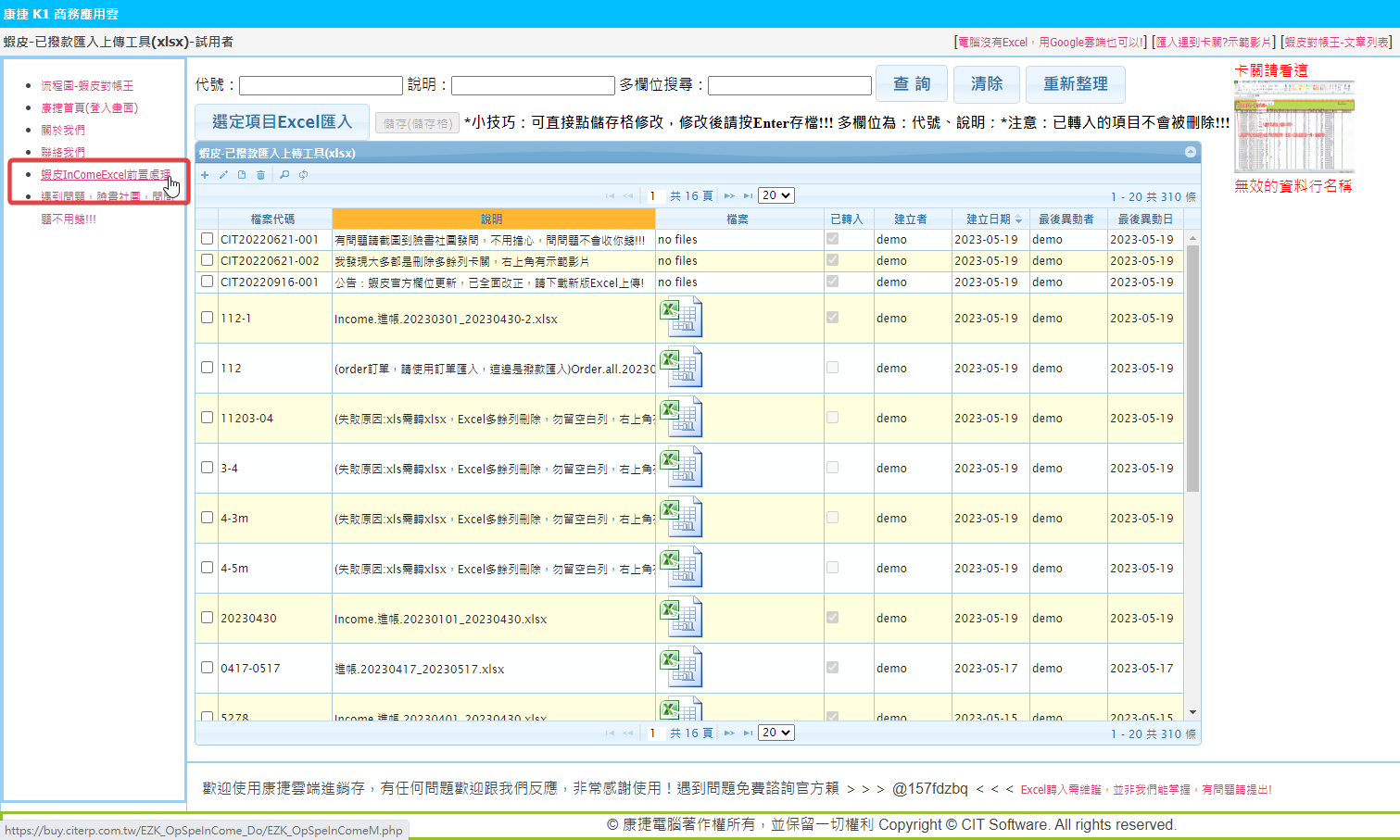
Task: Click the 查詢 search button
Action: pyautogui.click(x=912, y=84)
